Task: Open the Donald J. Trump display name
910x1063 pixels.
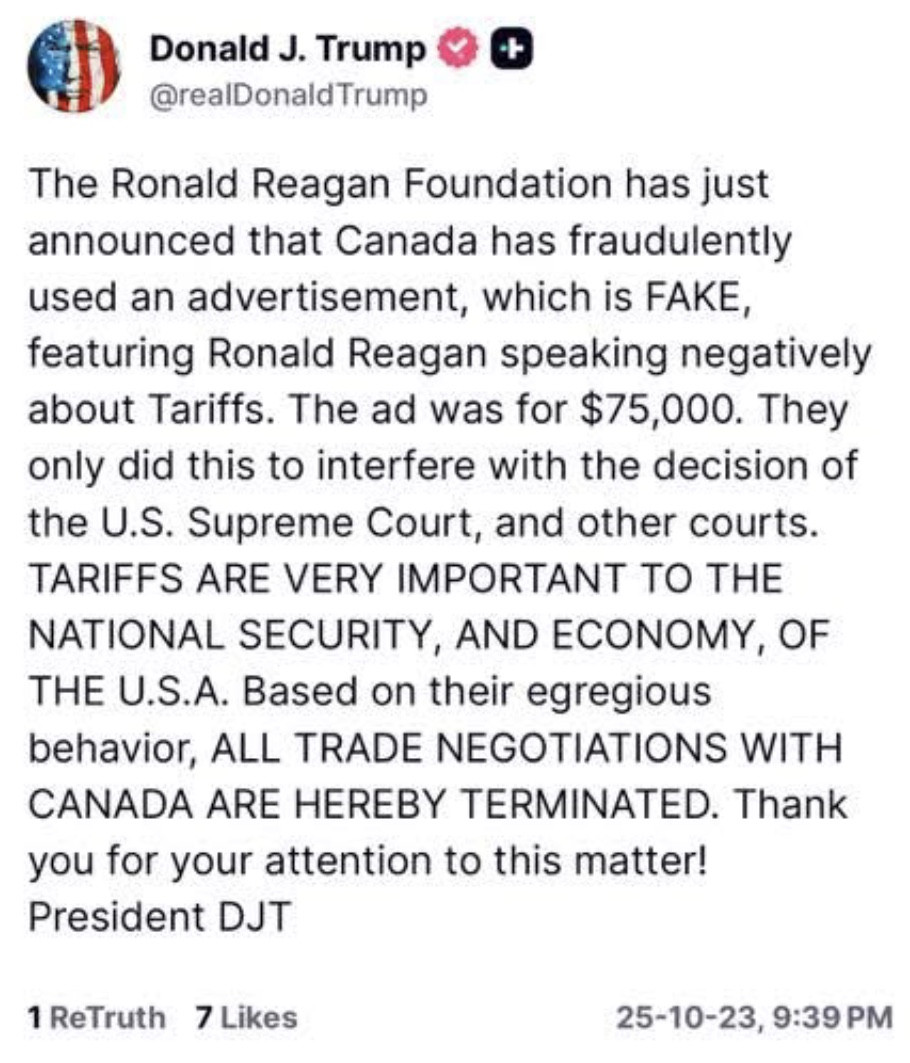Action: click(x=289, y=48)
